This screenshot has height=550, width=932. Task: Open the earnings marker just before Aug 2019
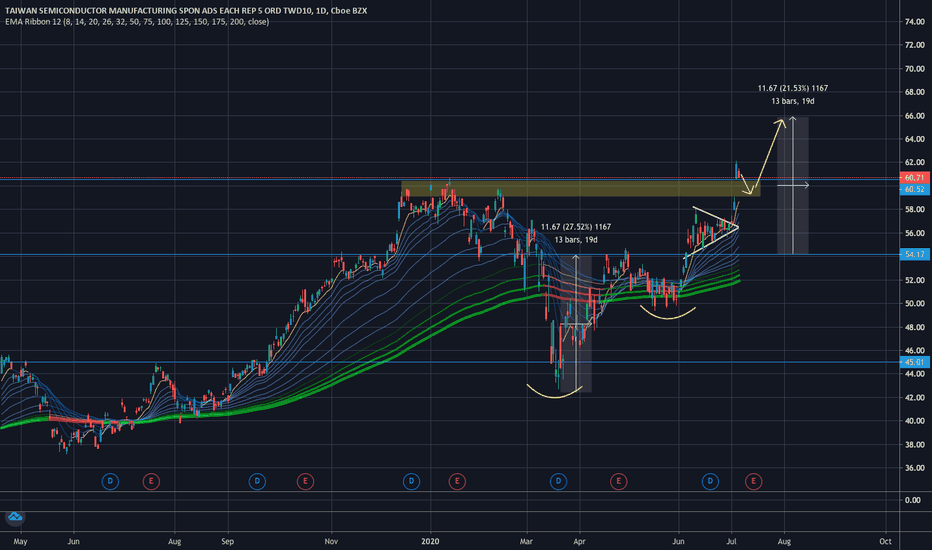click(x=151, y=481)
